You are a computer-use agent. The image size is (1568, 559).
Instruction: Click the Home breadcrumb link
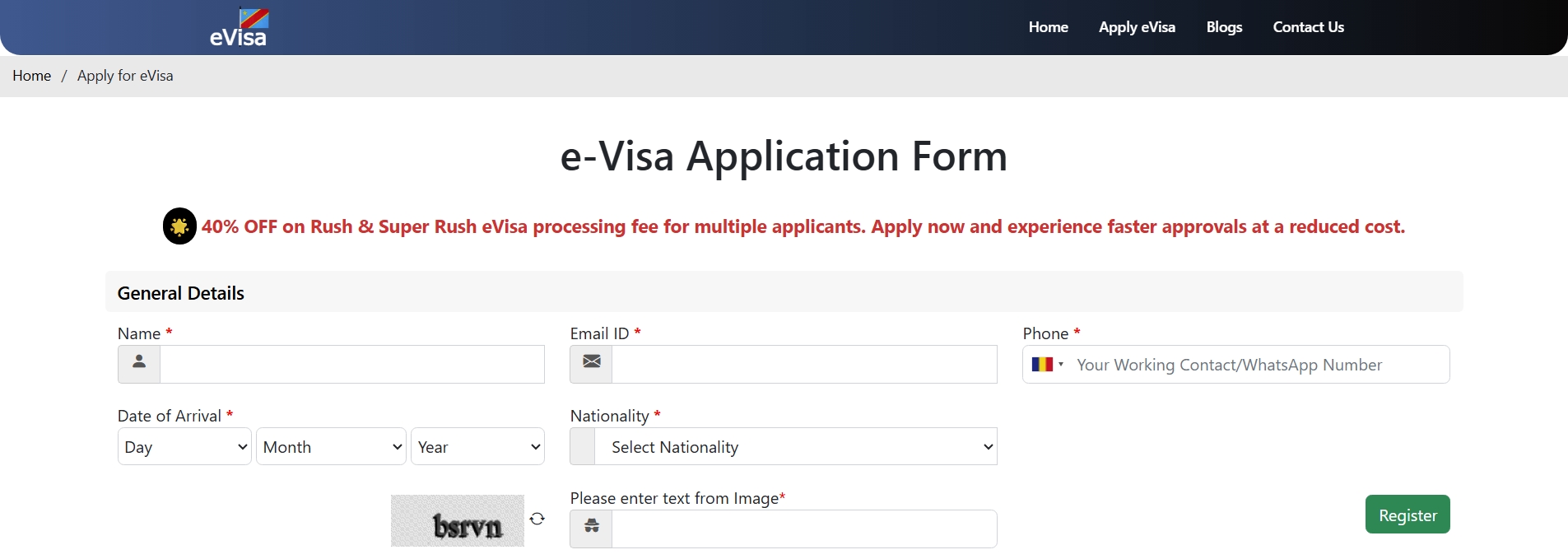pos(31,76)
